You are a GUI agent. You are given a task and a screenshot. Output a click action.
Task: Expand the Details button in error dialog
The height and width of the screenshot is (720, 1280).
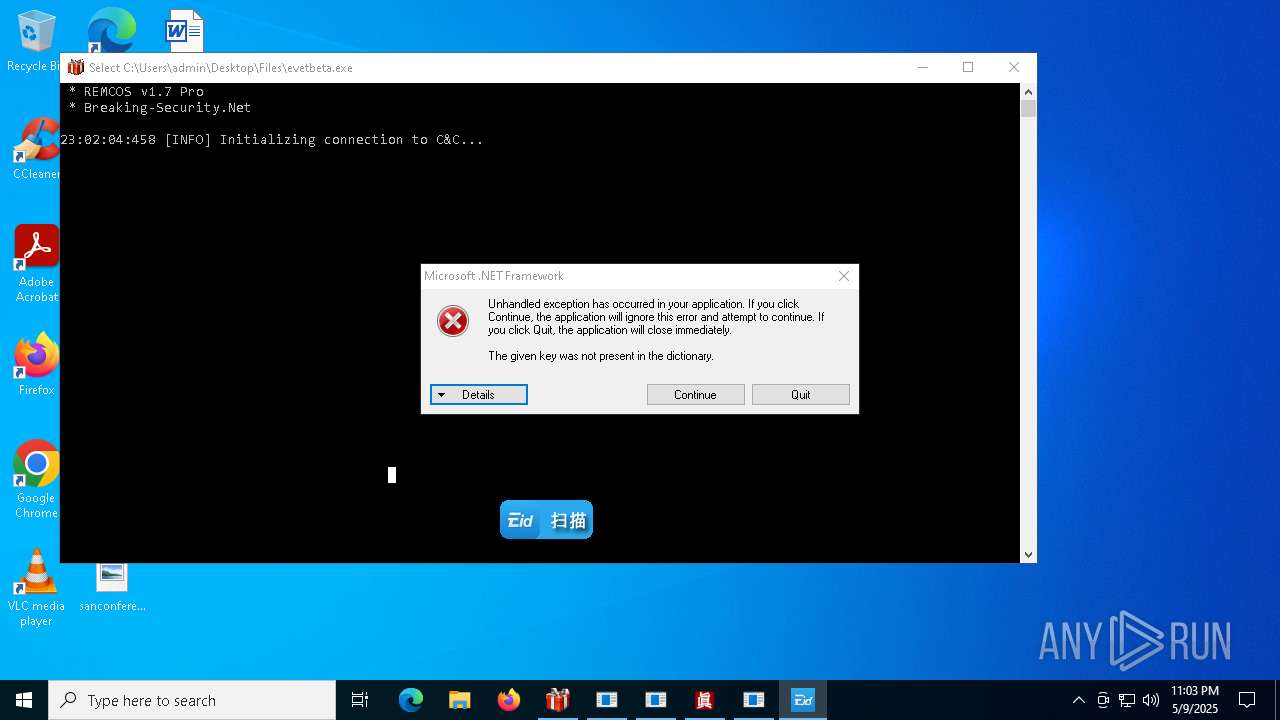(x=479, y=395)
